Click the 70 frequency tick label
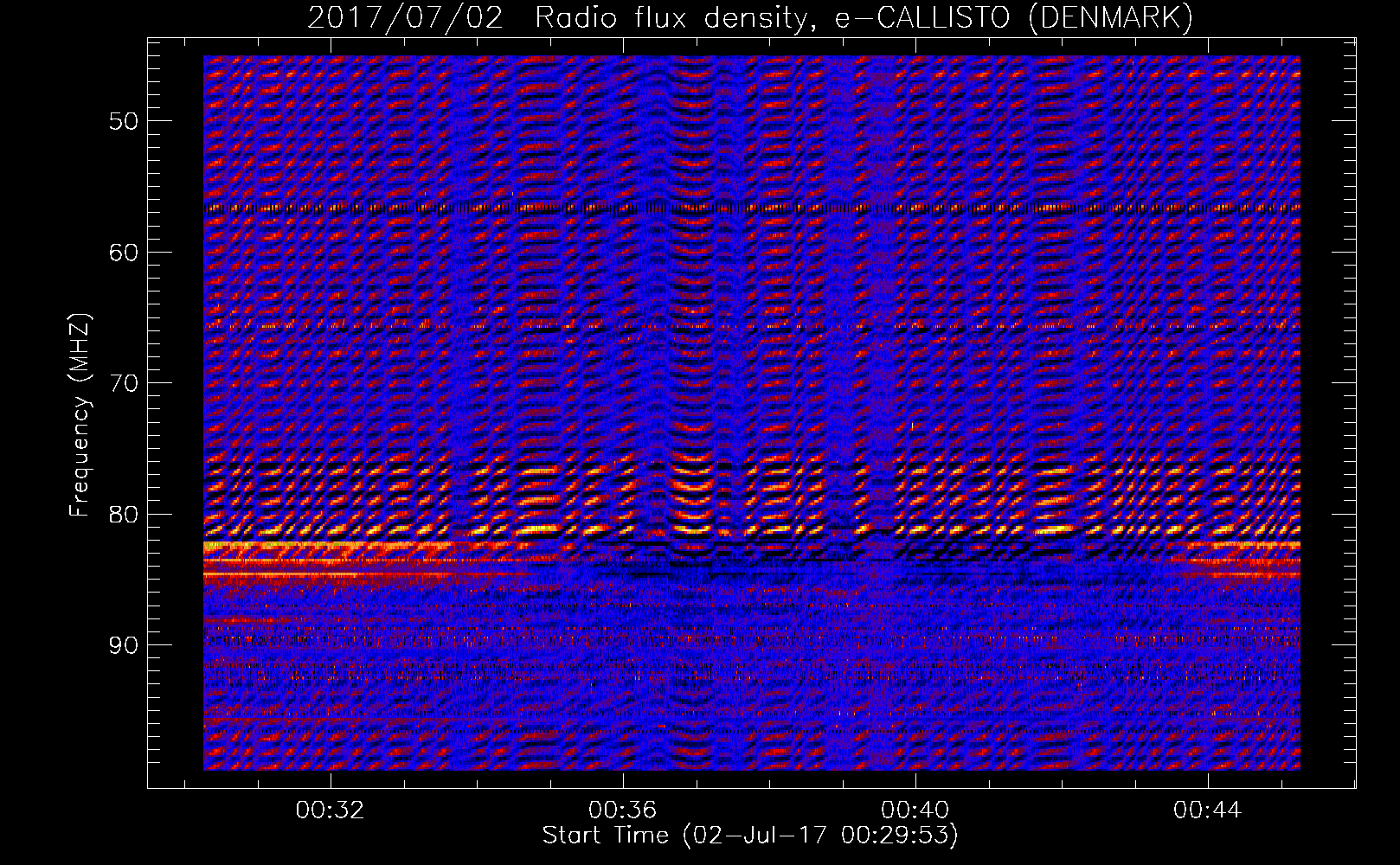The height and width of the screenshot is (865, 1400). pyautogui.click(x=124, y=383)
